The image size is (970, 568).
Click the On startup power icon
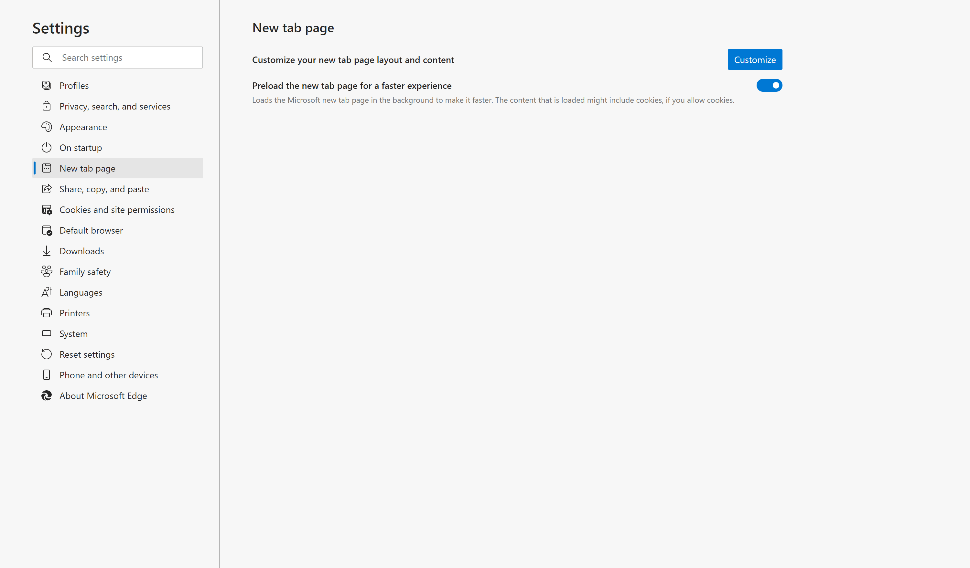[x=46, y=147]
